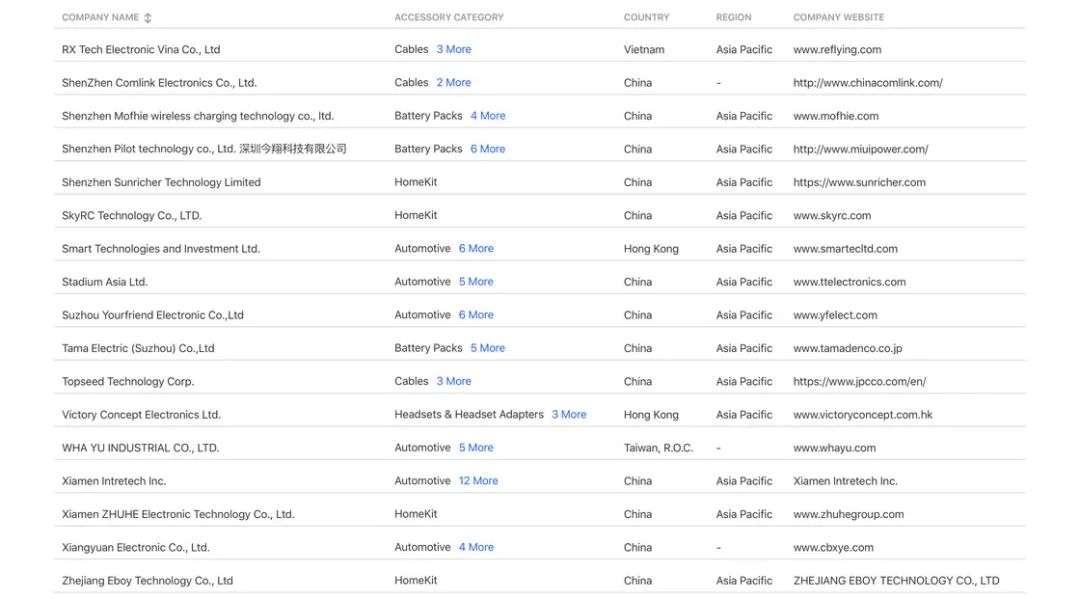Expand '3 More' for Victory Concept Electronics
The image size is (1080, 599).
pos(569,415)
